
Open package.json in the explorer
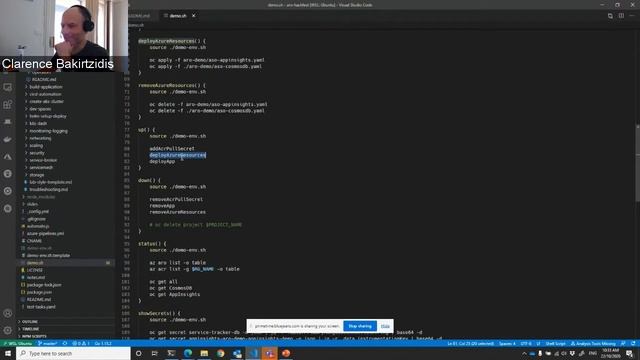39,292
